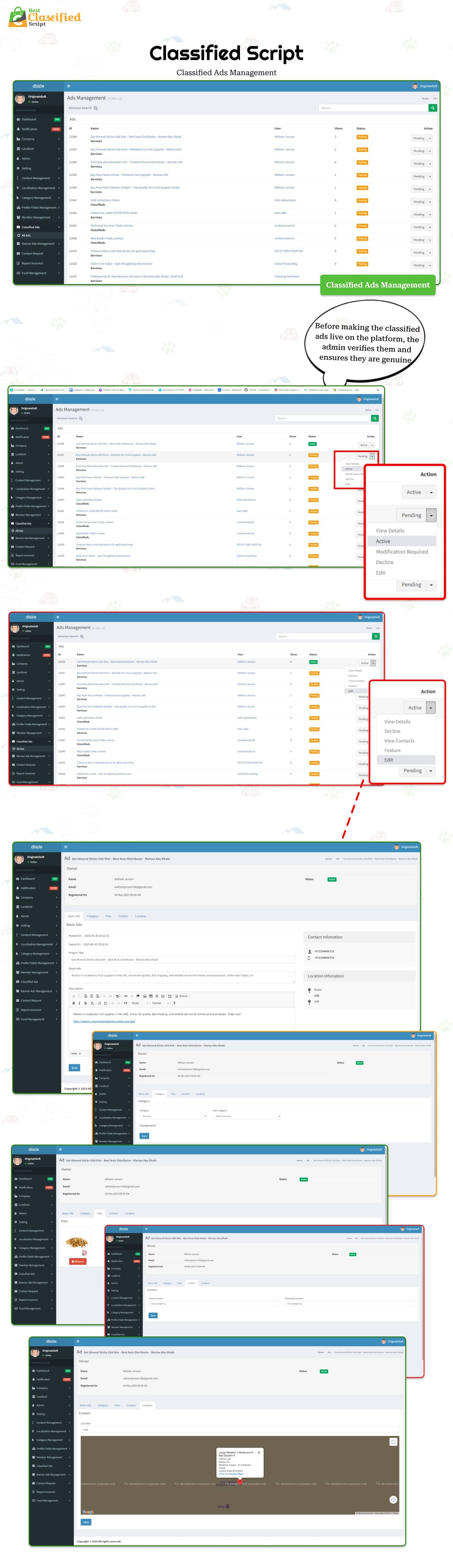The height and width of the screenshot is (1568, 453).
Task: Click the Best Classified Script logo
Action: click(x=44, y=17)
